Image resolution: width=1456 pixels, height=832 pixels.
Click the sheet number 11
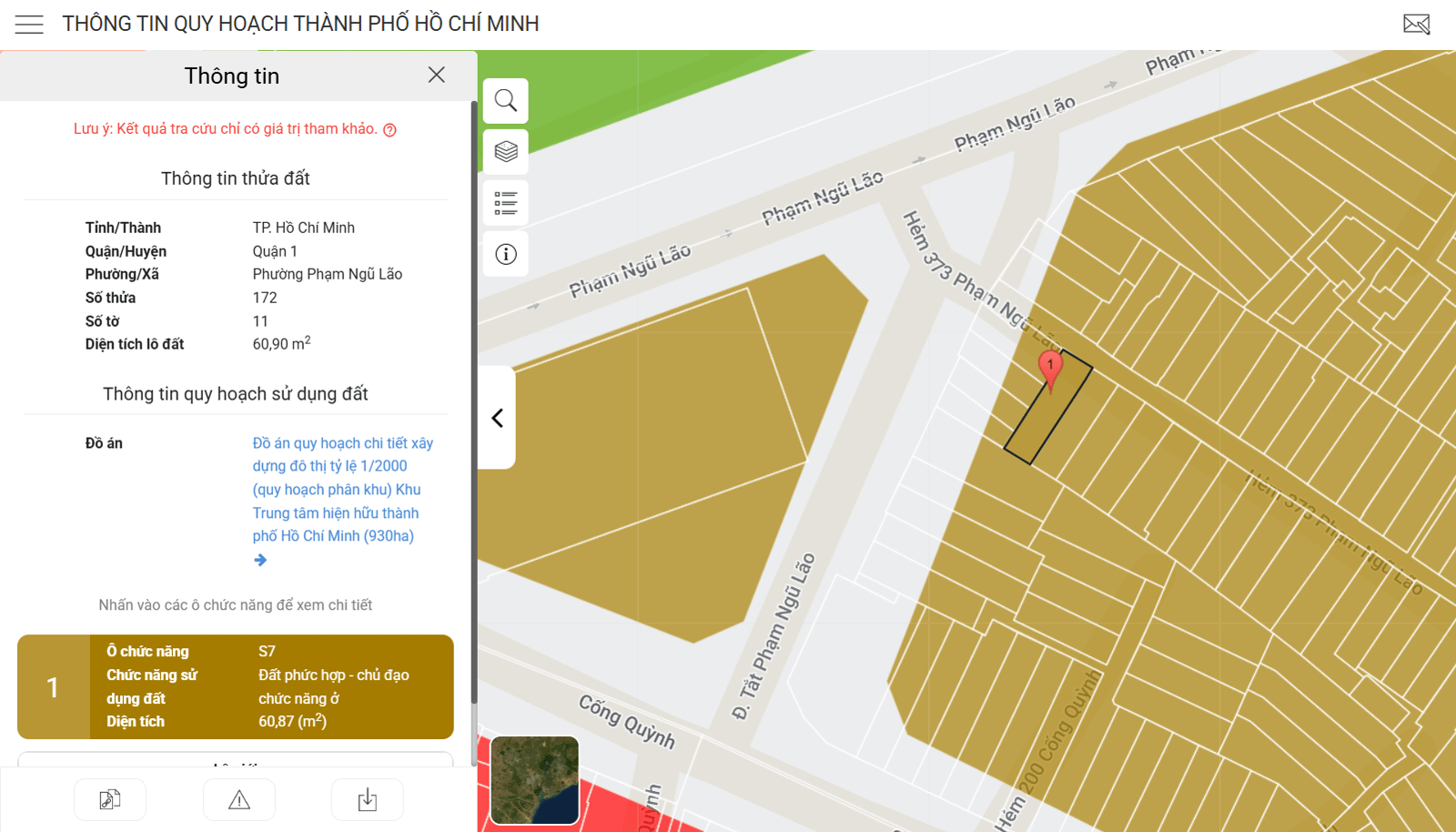click(260, 321)
